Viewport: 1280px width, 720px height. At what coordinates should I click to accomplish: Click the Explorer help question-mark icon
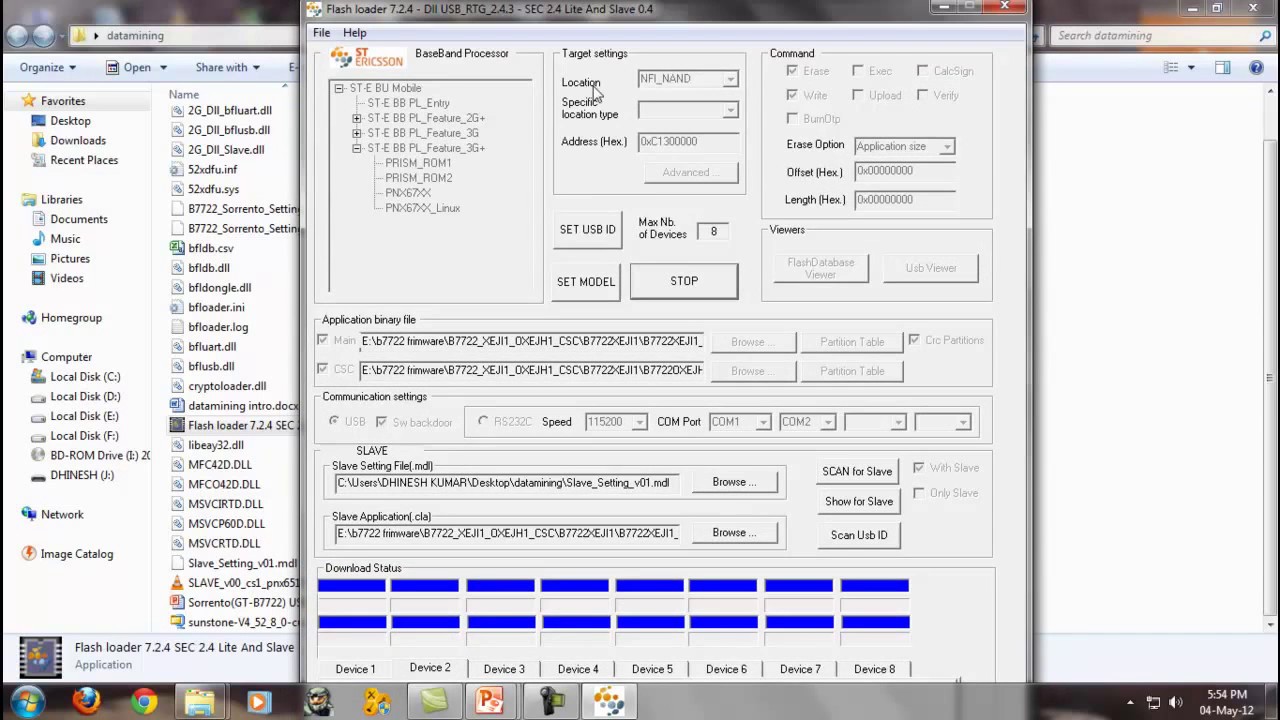click(x=1256, y=68)
